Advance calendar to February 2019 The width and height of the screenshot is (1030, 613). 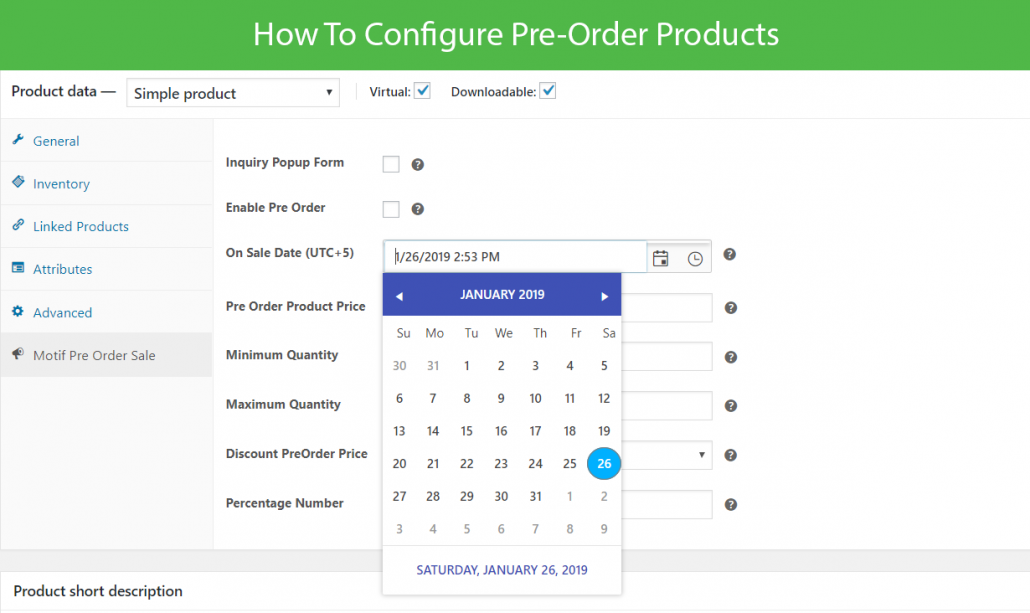606,294
